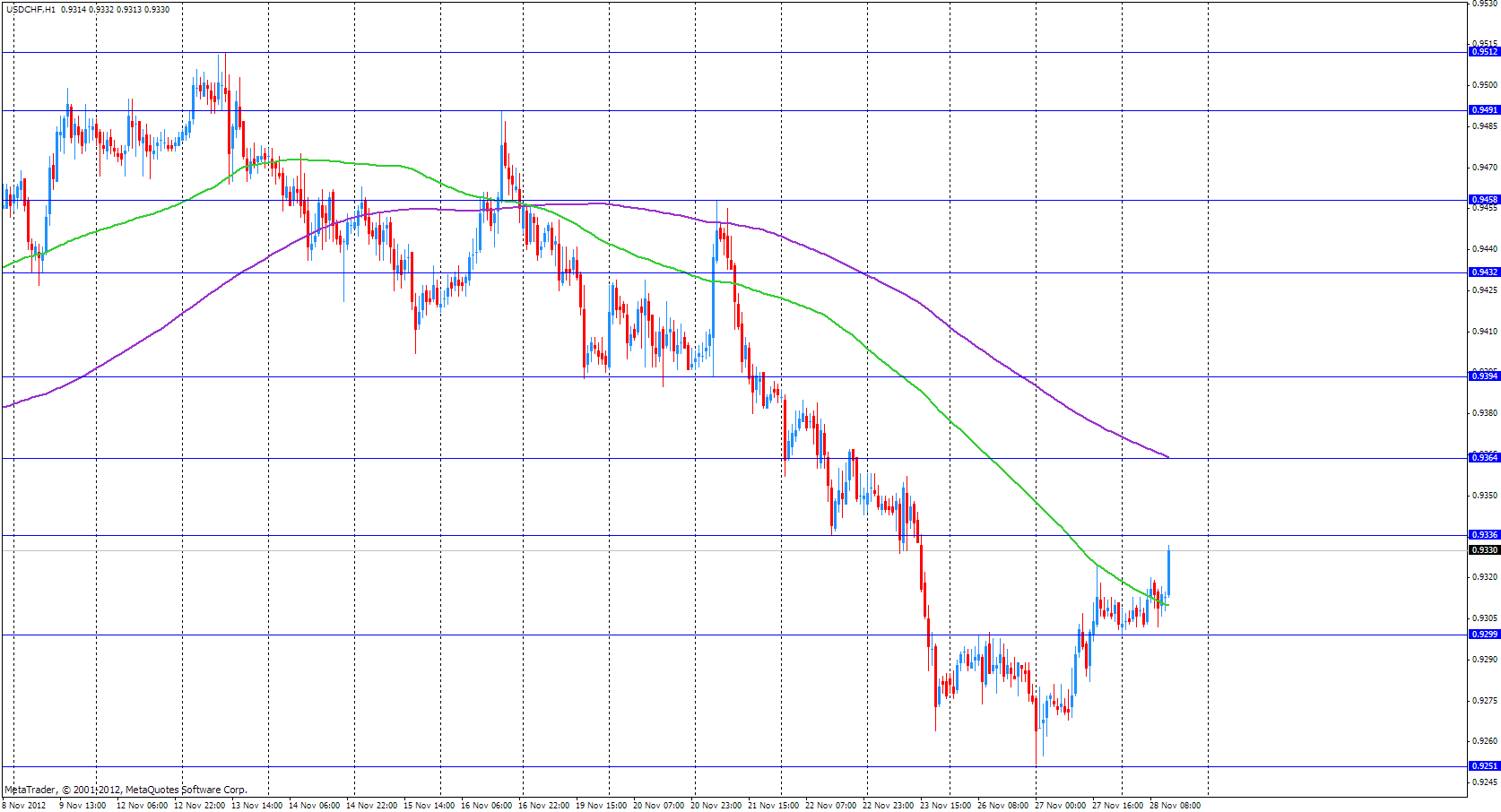The image size is (1501, 812).
Task: Click the 22 Nov 07:00 time label
Action: pos(830,806)
